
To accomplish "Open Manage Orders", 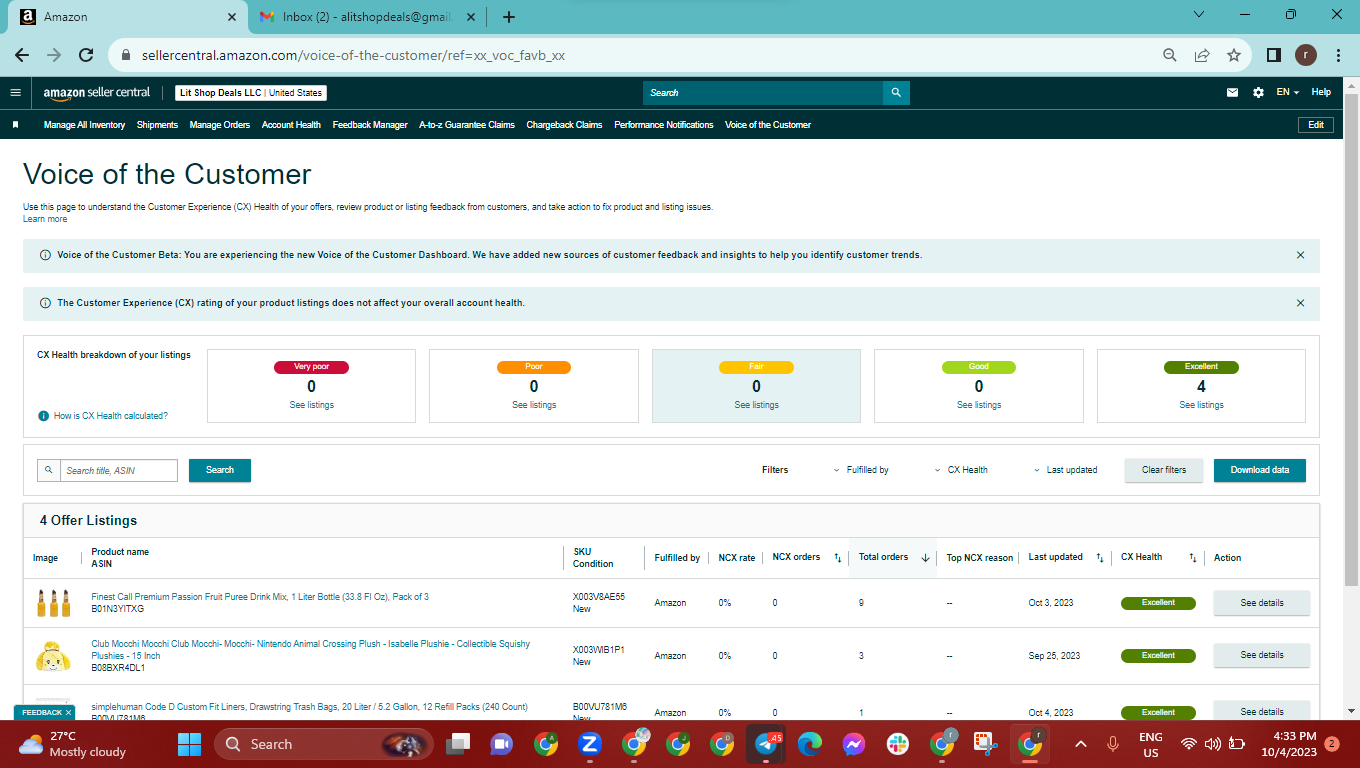I will pos(220,125).
